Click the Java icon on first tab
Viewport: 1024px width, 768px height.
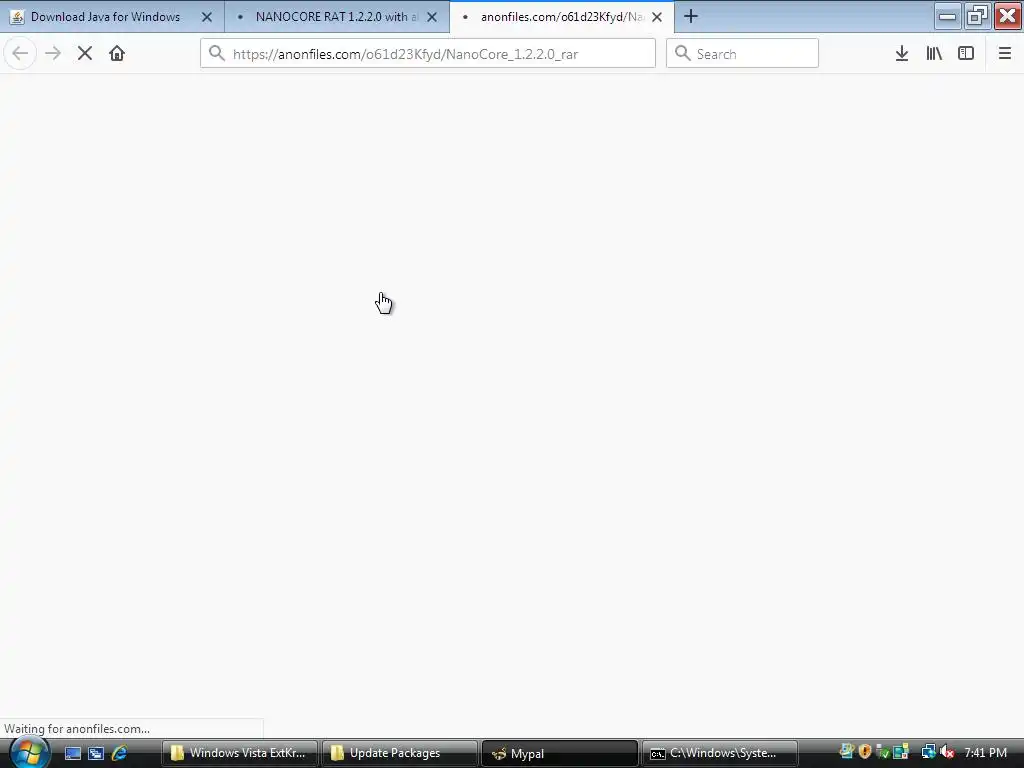pyautogui.click(x=17, y=17)
